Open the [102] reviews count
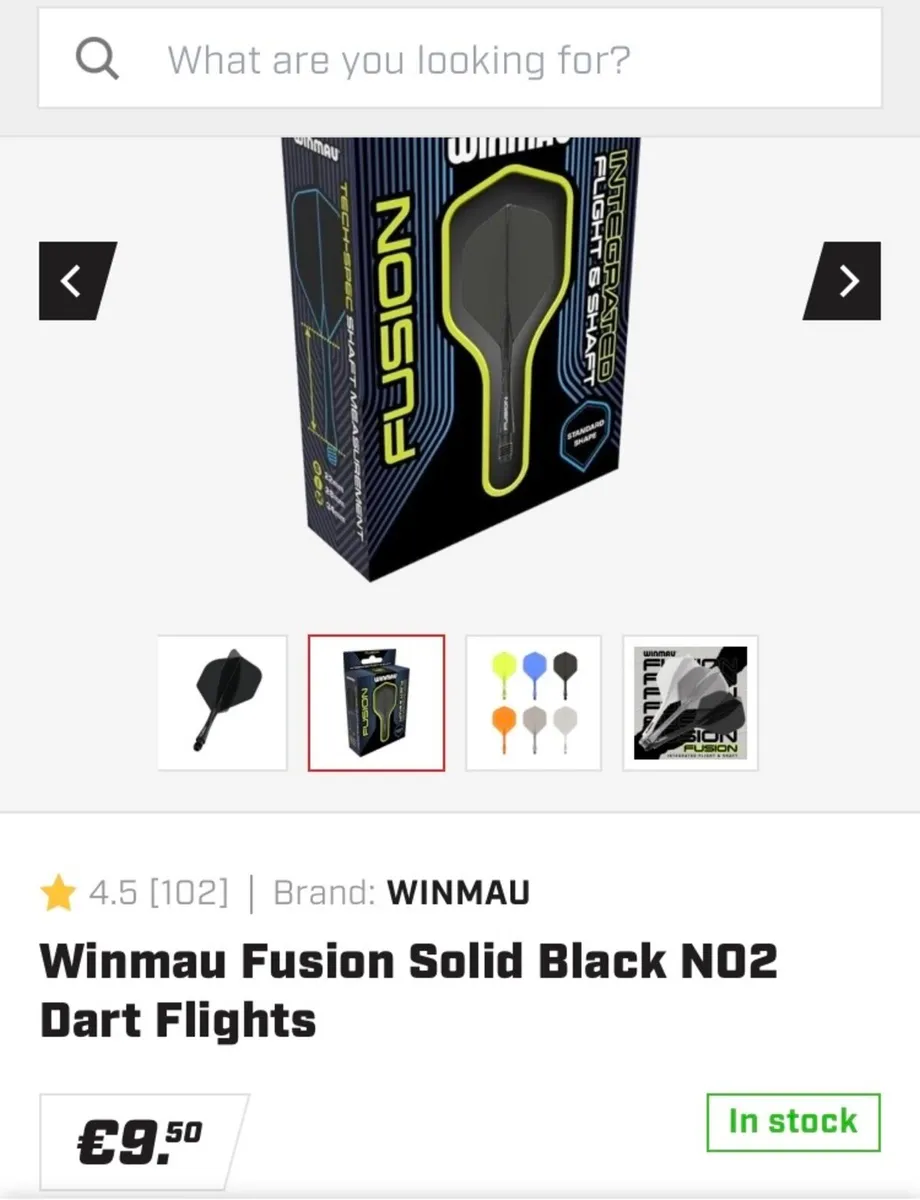 [188, 892]
